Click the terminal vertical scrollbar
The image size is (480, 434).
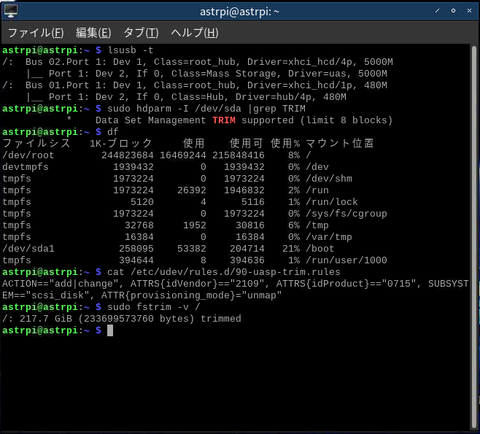[x=474, y=237]
